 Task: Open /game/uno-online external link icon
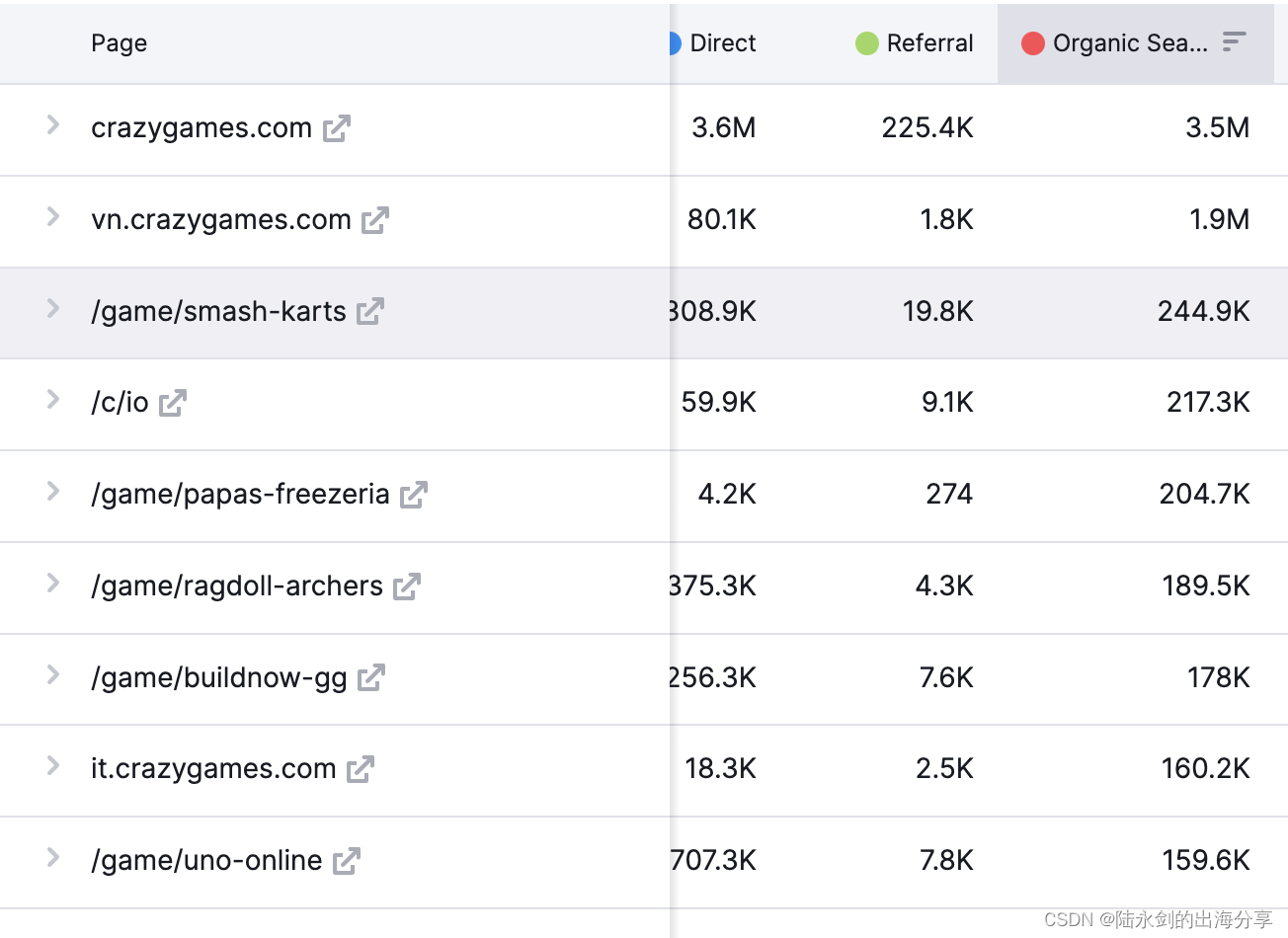pos(347,861)
